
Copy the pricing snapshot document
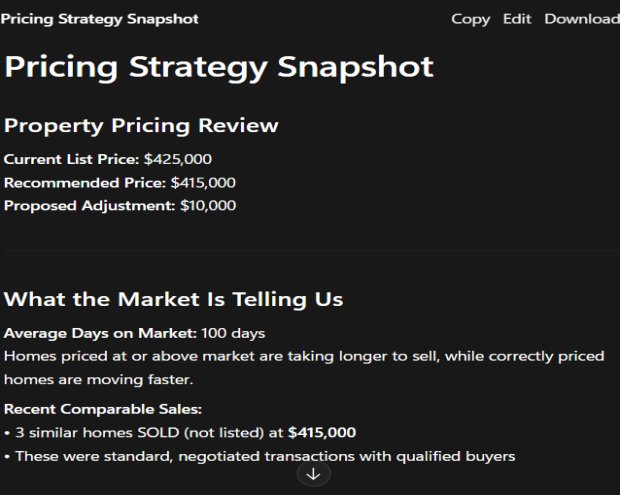pyautogui.click(x=470, y=19)
